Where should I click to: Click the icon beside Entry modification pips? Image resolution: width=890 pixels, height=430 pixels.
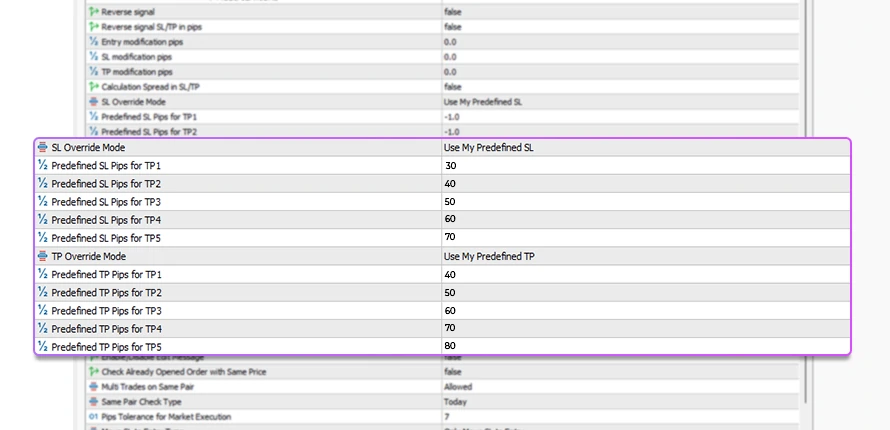[x=94, y=42]
